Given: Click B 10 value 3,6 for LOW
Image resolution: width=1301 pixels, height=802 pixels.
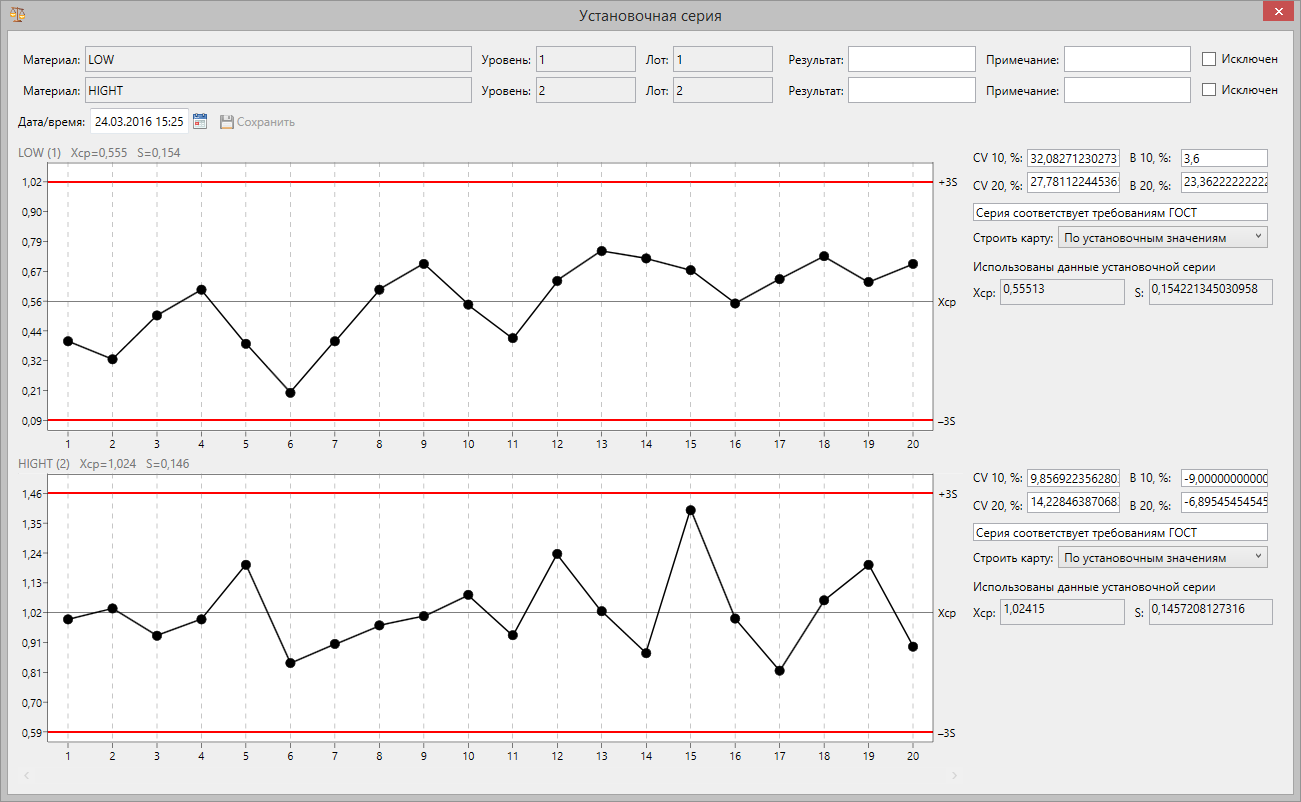Looking at the screenshot, I should tap(1224, 158).
